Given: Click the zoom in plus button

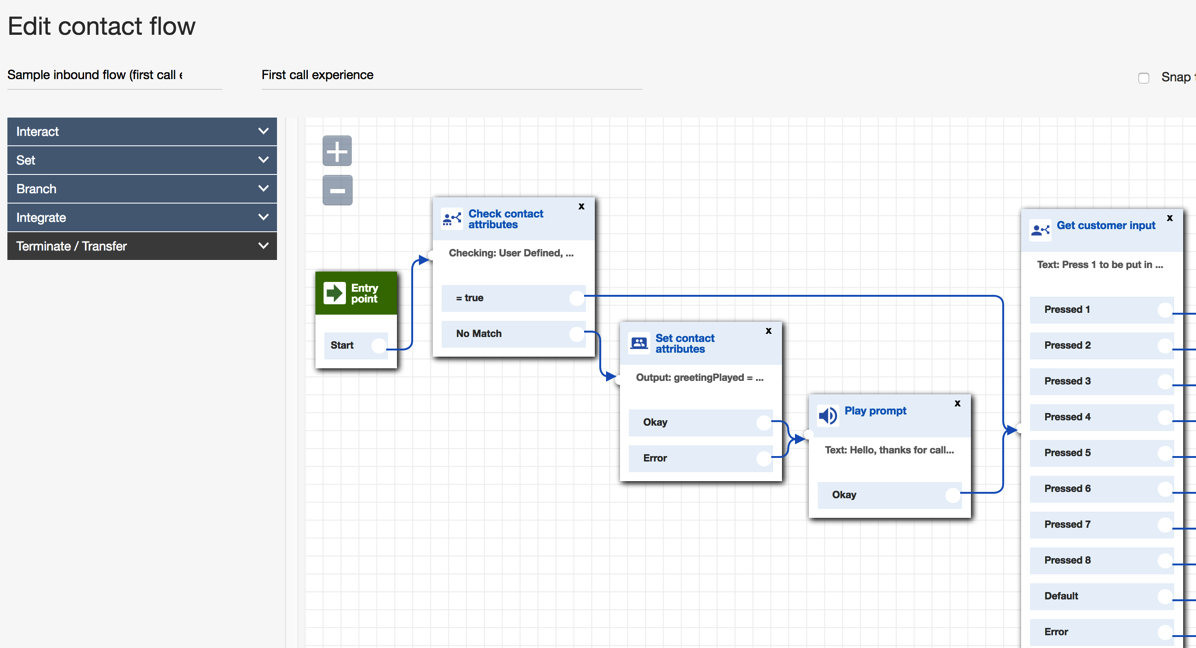Looking at the screenshot, I should pos(337,151).
